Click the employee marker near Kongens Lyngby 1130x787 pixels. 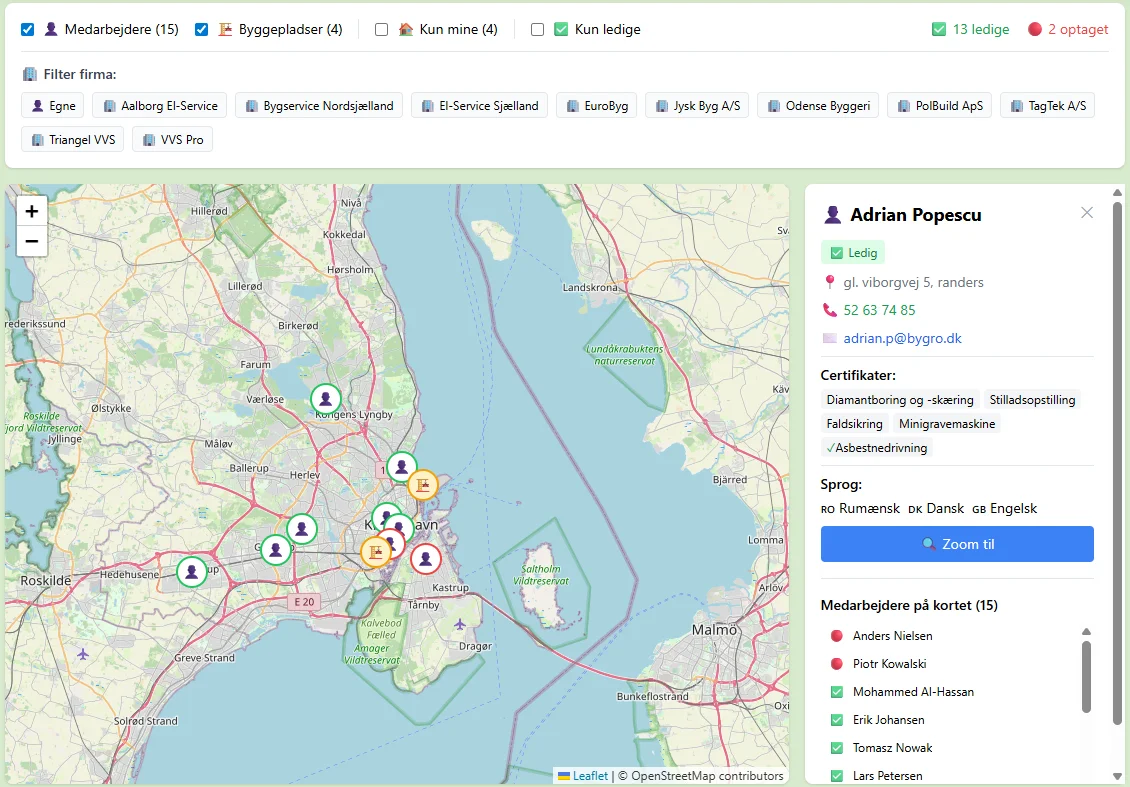coord(325,399)
